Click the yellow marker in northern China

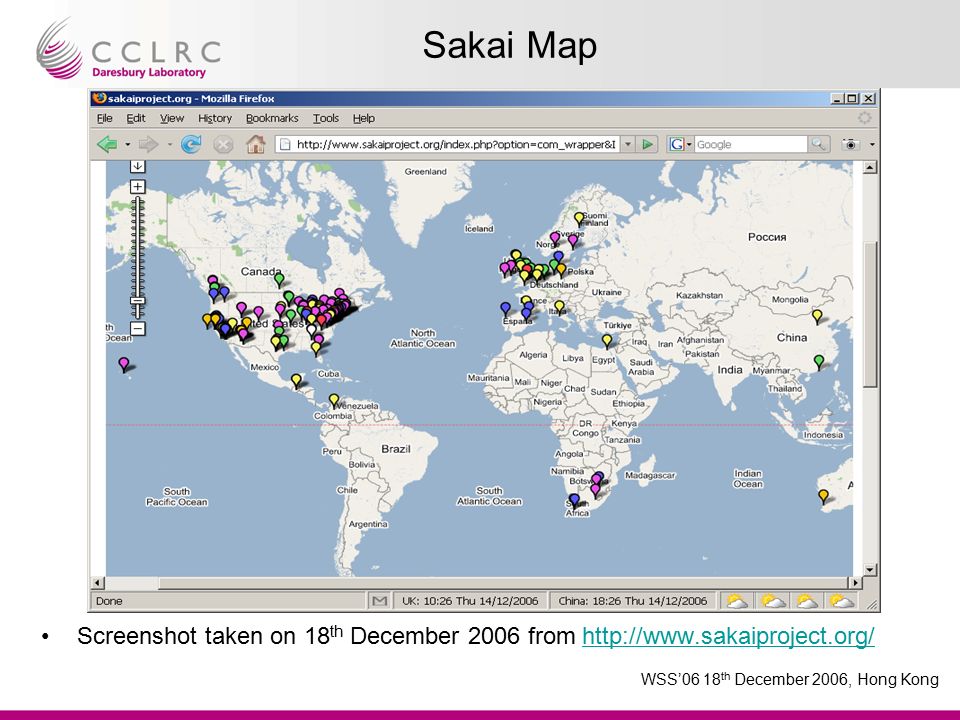(817, 317)
